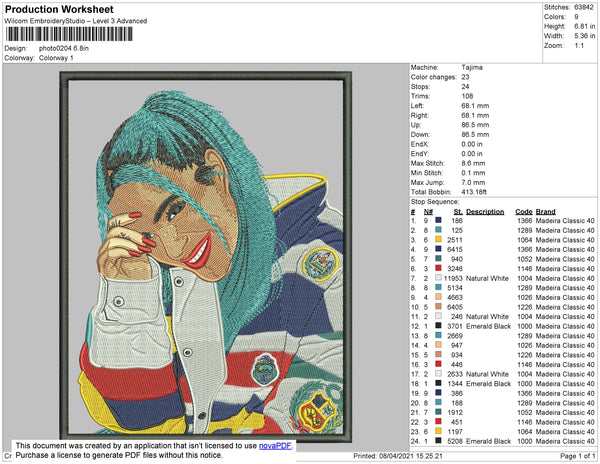This screenshot has width=600, height=464.
Task: Select code '1366' in stop row 1
Action: pyautogui.click(x=525, y=221)
